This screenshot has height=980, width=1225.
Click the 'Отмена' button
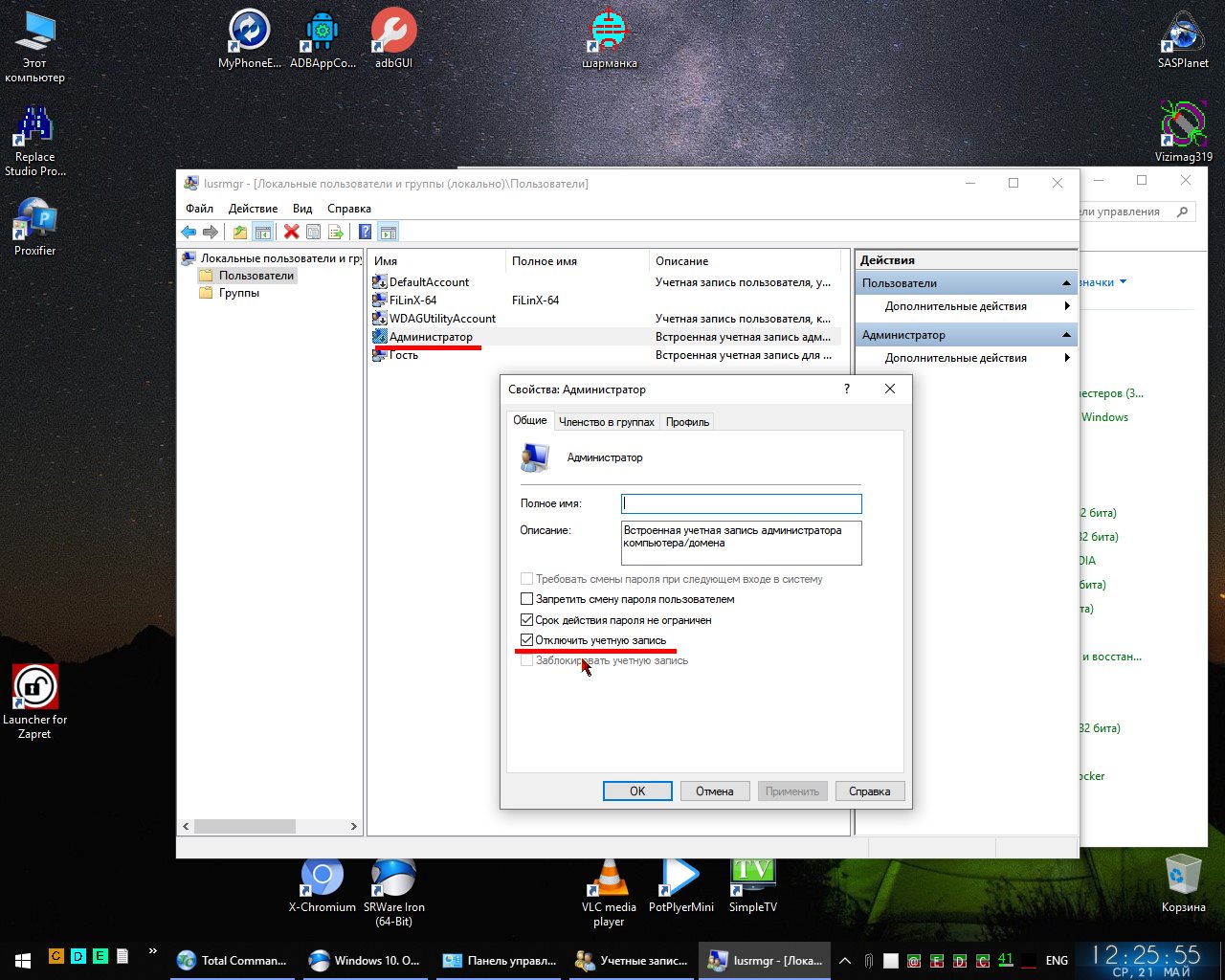click(714, 791)
